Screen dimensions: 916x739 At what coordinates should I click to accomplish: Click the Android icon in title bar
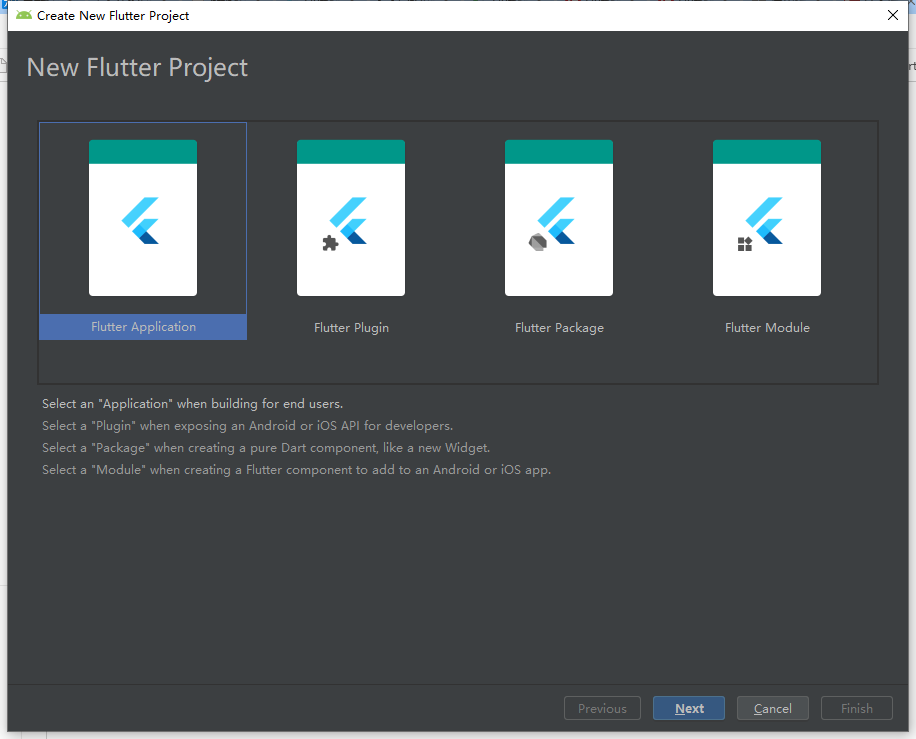24,15
